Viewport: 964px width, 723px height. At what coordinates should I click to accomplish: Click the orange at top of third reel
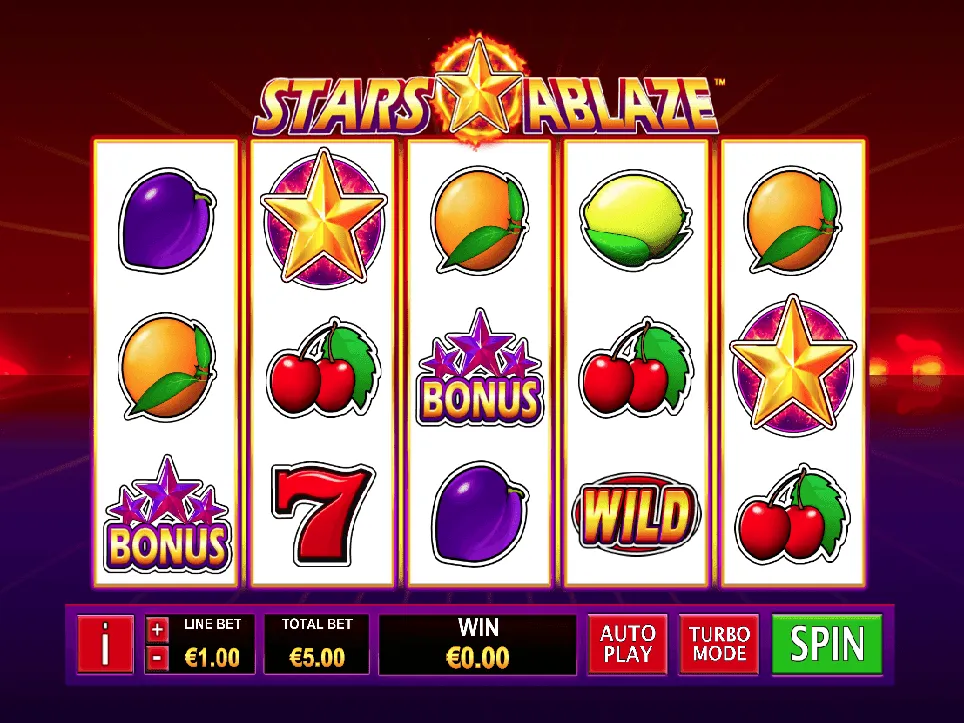coord(480,219)
